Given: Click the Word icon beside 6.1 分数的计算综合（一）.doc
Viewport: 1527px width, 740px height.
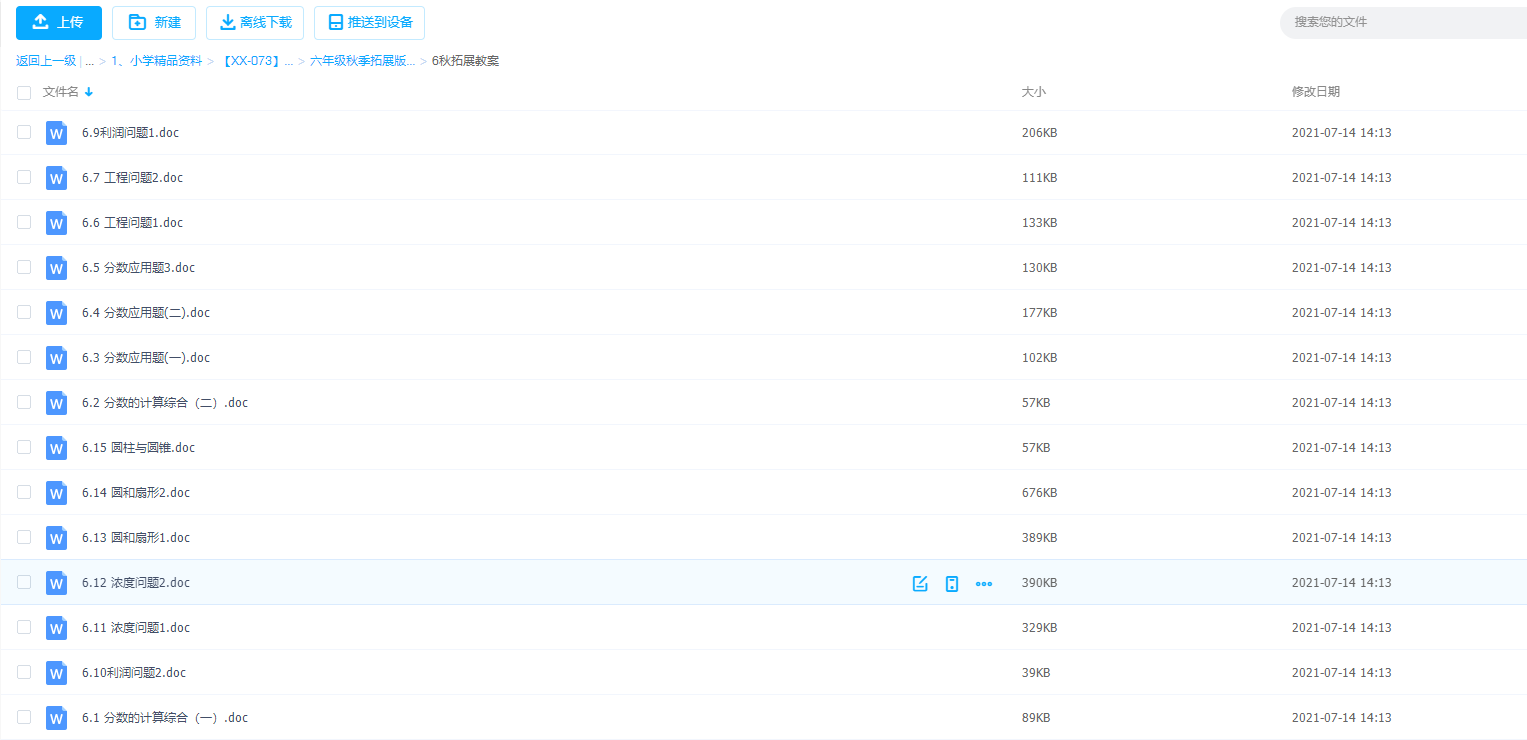Looking at the screenshot, I should click(57, 718).
